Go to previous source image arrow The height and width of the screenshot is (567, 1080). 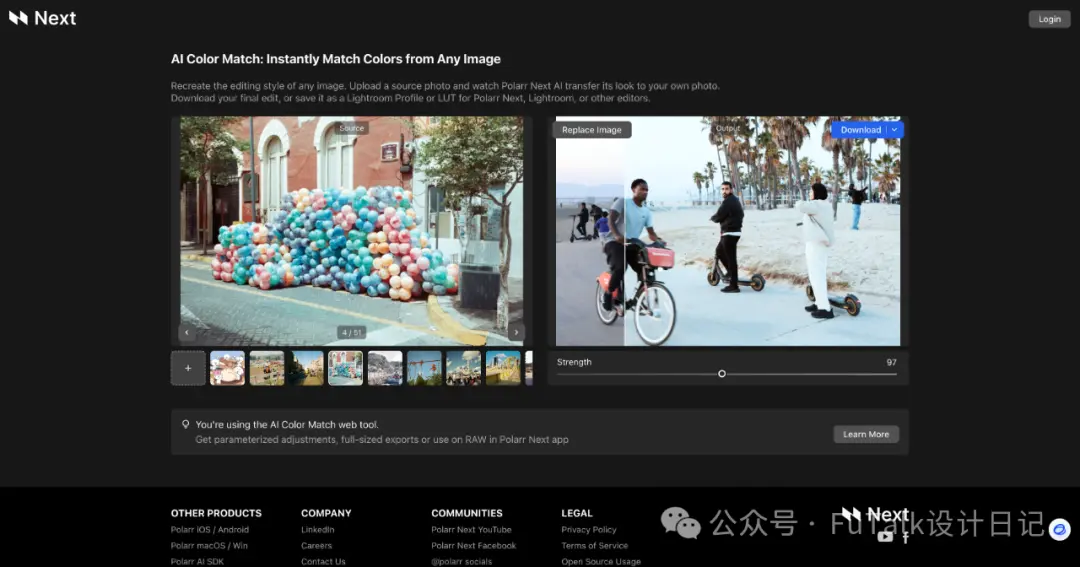coord(187,332)
